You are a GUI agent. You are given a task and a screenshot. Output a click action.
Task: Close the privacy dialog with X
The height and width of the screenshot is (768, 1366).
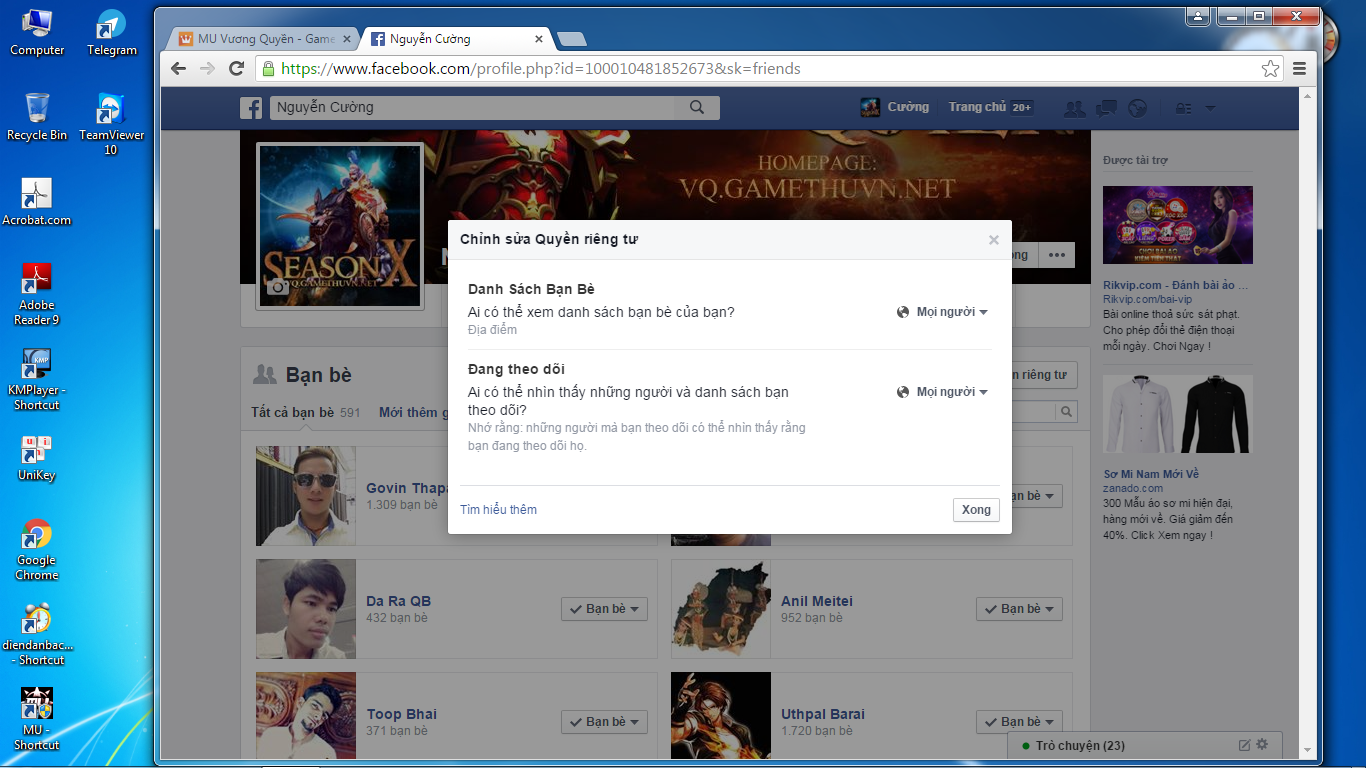tap(993, 240)
